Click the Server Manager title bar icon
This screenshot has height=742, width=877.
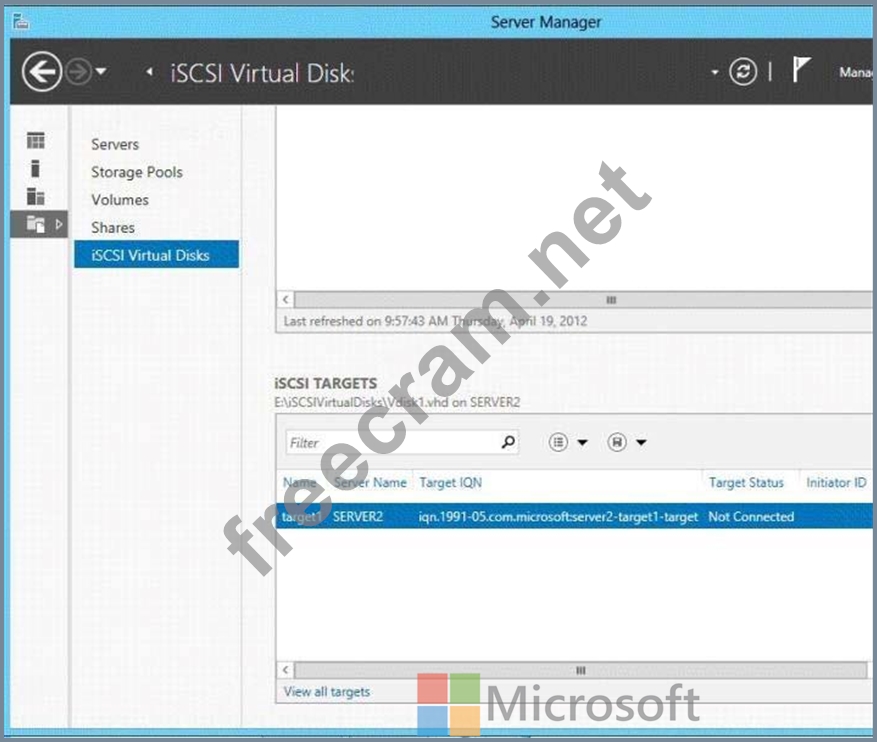click(21, 22)
